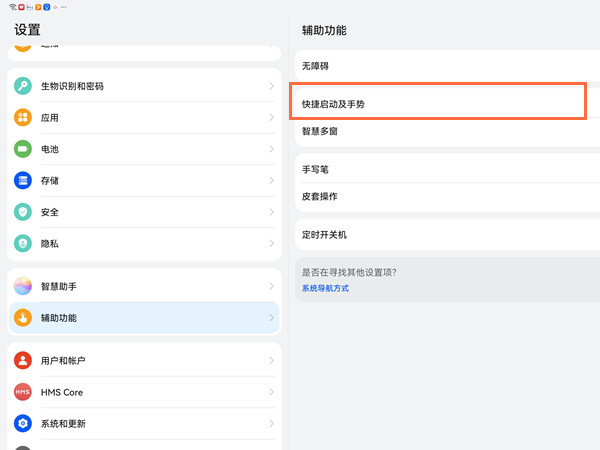The width and height of the screenshot is (600, 450).
Task: Click the Privacy icon
Action: [23, 243]
